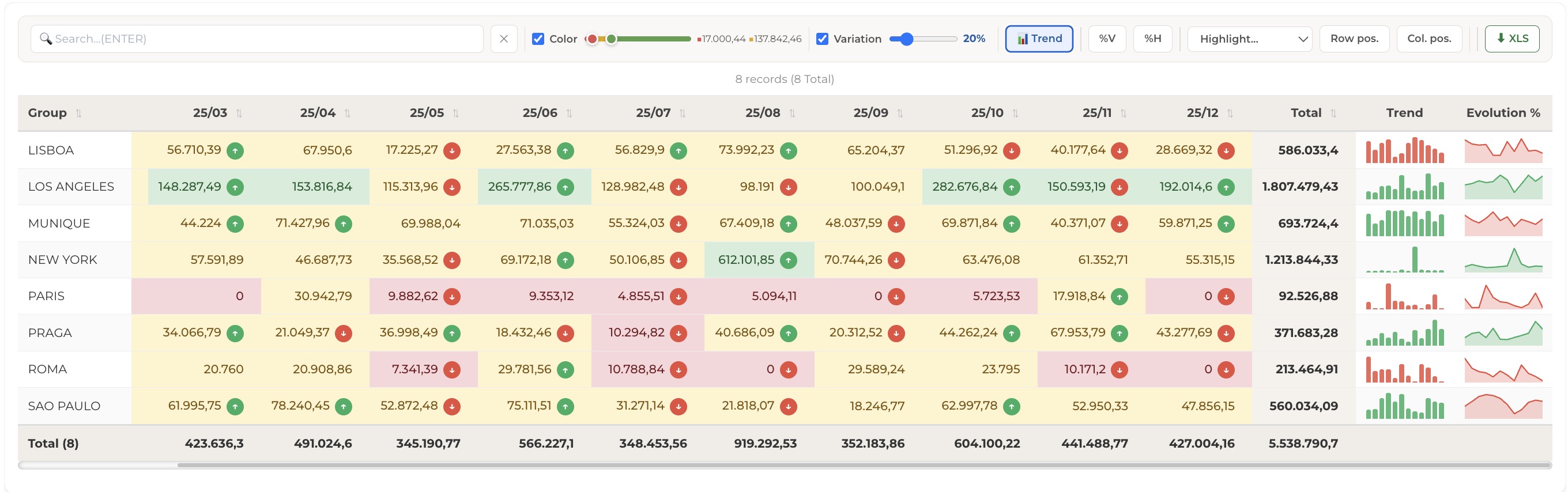Click the Variation percentage slider knob
Viewport: 1568px width, 492px height.
point(907,39)
